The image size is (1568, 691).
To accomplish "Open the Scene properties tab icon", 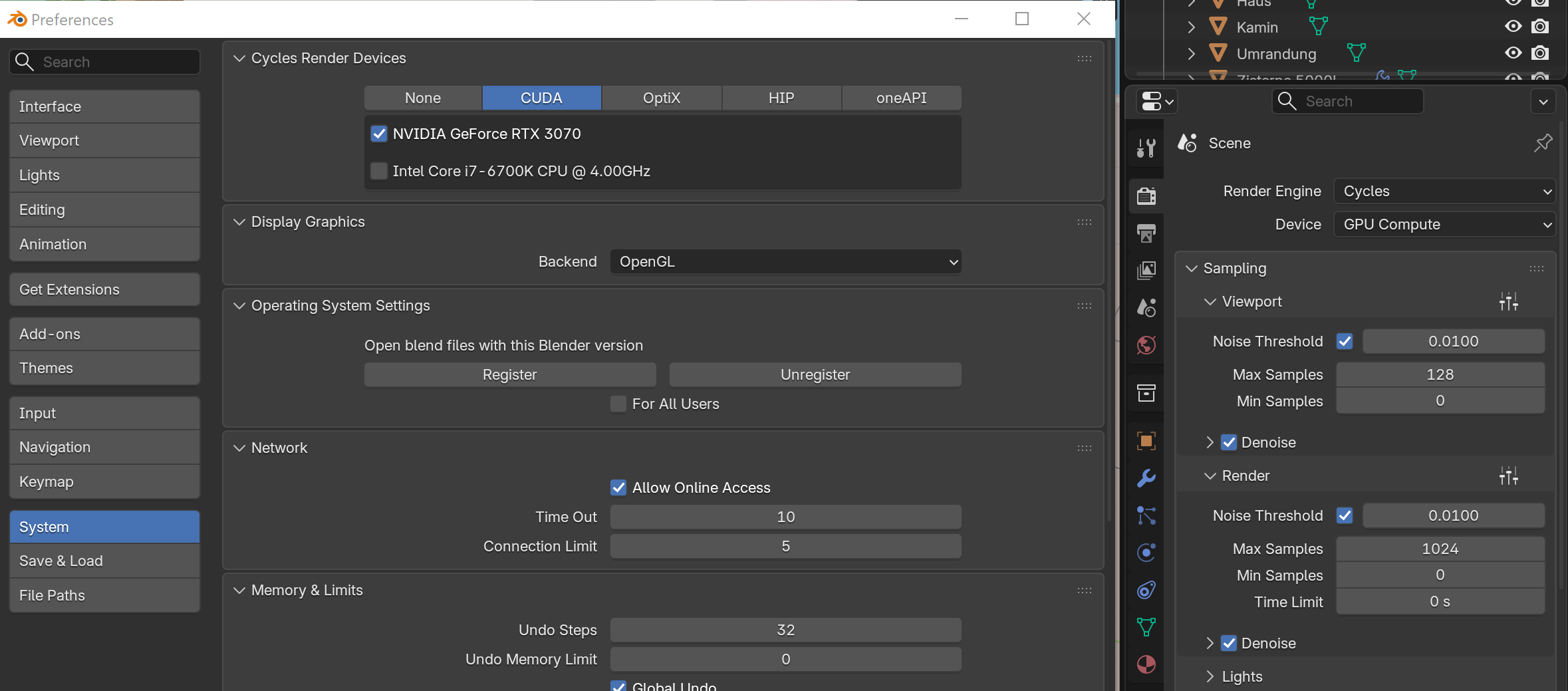I will pos(1146,307).
